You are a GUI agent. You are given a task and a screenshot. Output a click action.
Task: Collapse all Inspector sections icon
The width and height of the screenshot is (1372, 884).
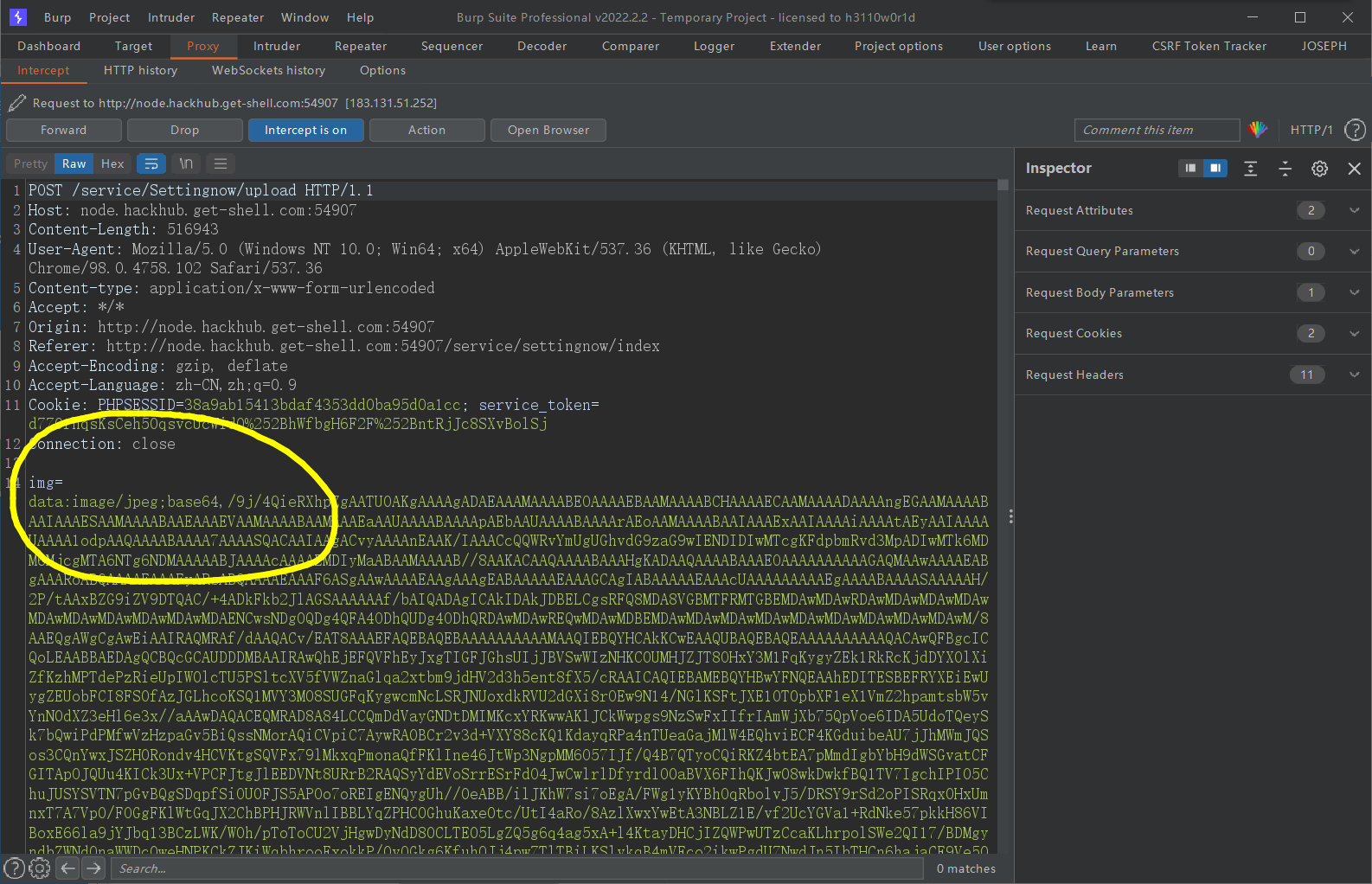click(1285, 169)
